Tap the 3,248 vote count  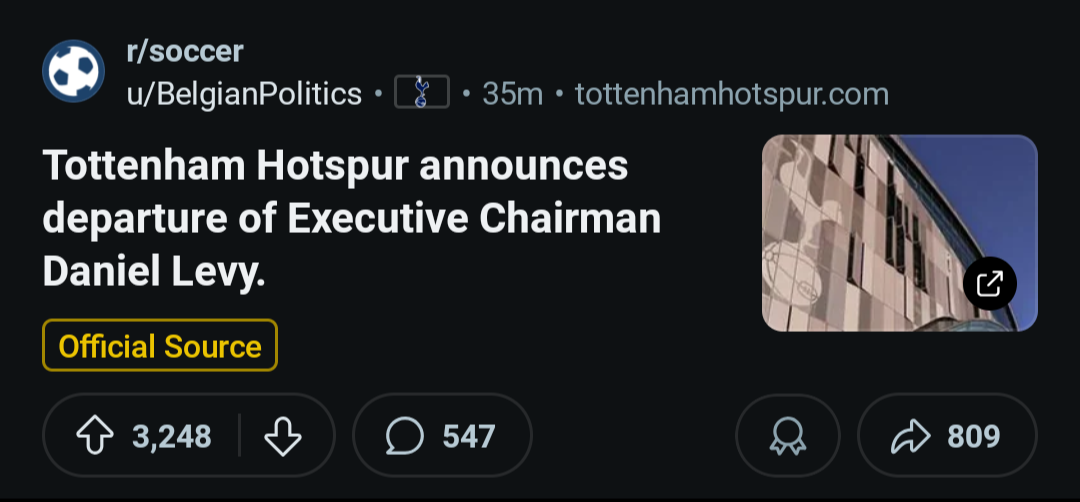point(172,436)
